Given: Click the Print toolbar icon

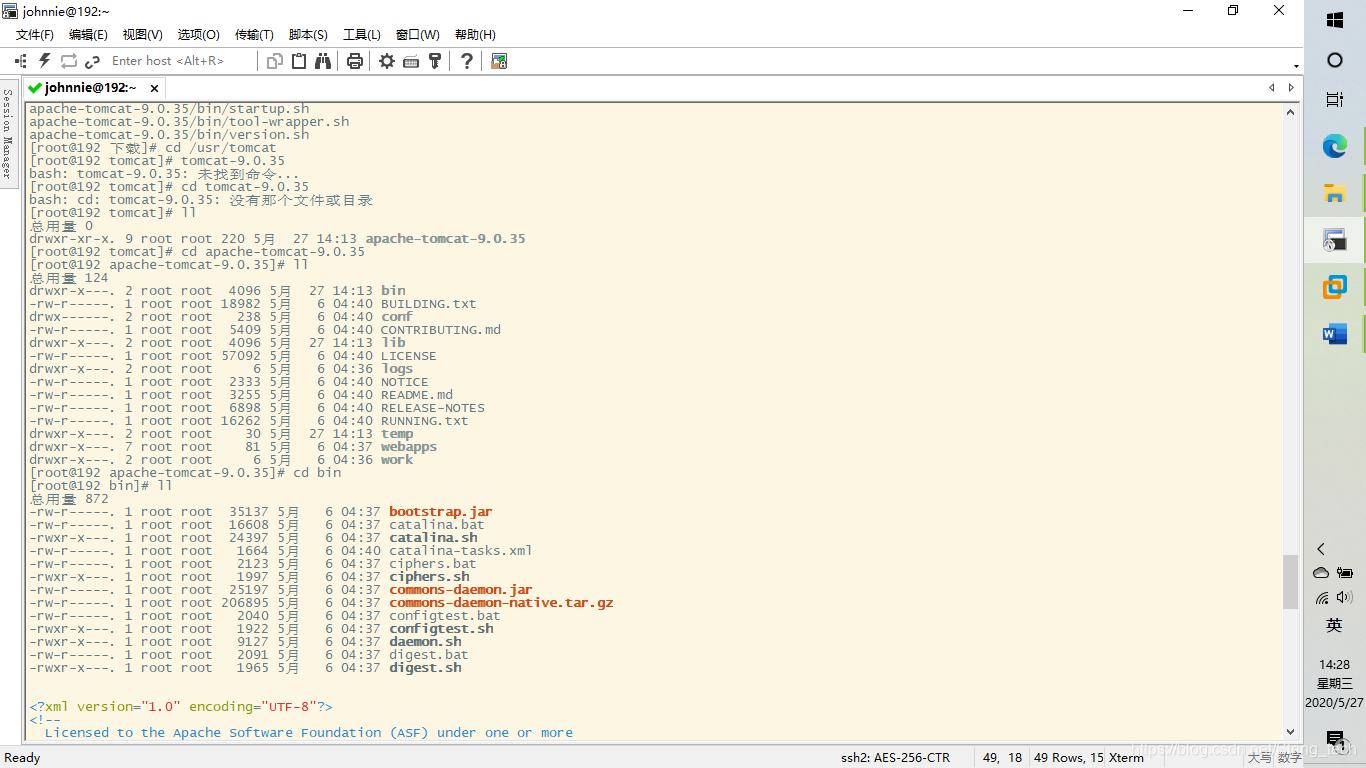Looking at the screenshot, I should coord(354,61).
